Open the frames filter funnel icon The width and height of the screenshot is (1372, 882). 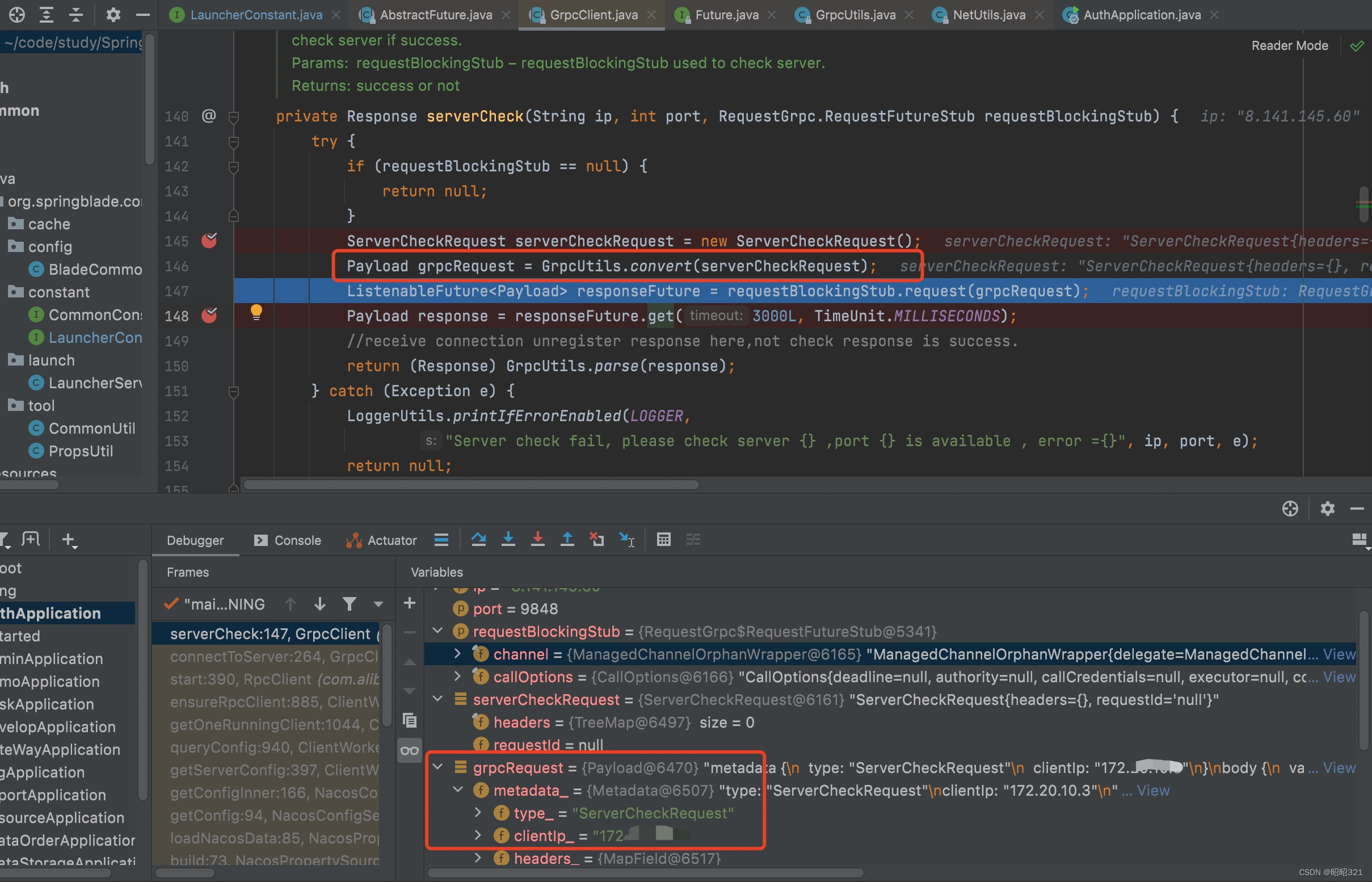[x=350, y=604]
